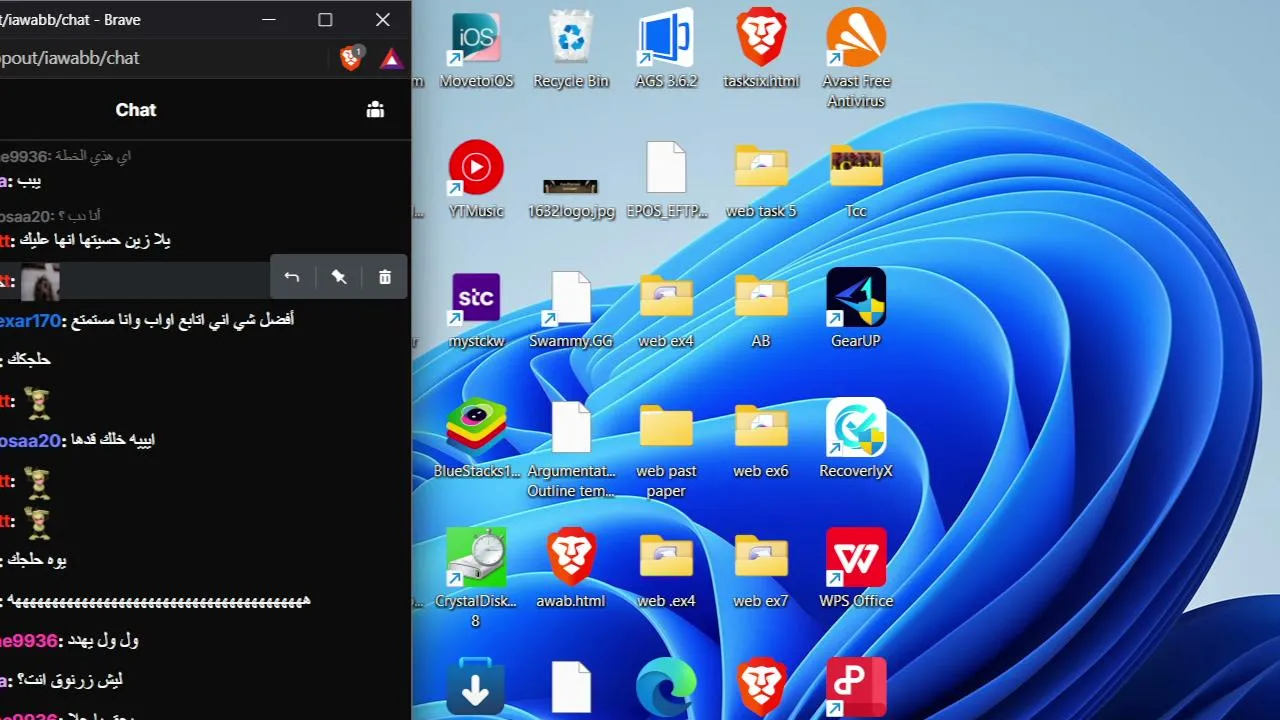Screen dimensions: 1280x720
Task: Open the Microsoft Edge desktop shortcut
Action: (x=666, y=688)
